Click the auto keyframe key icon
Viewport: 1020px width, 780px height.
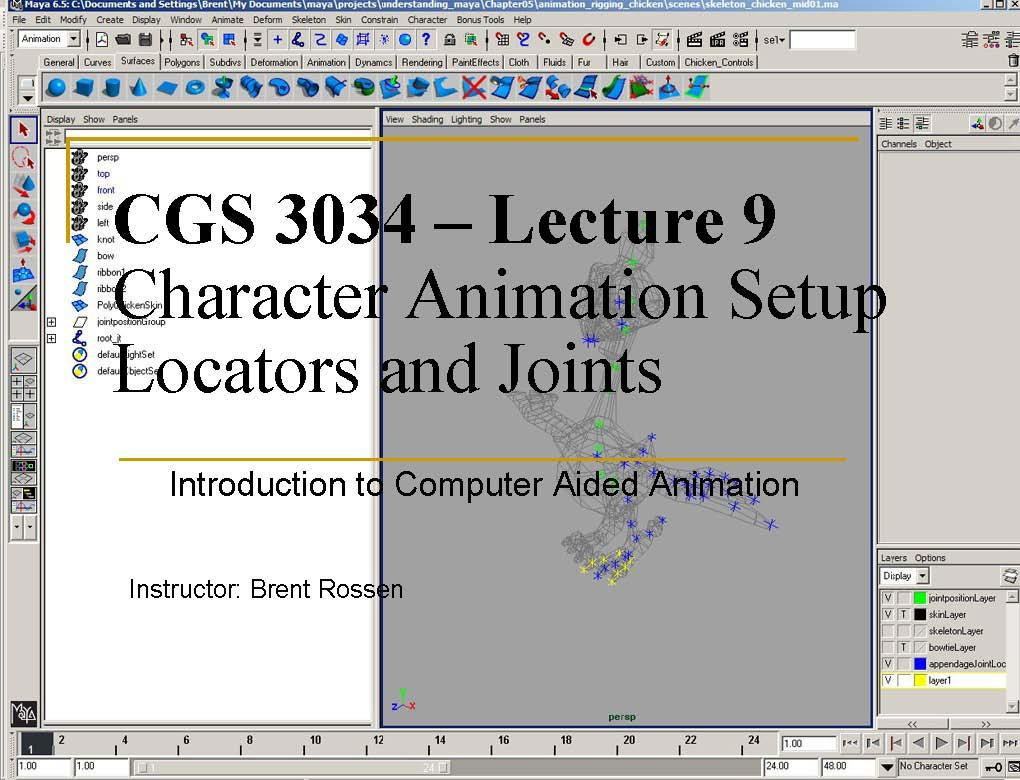pos(993,767)
